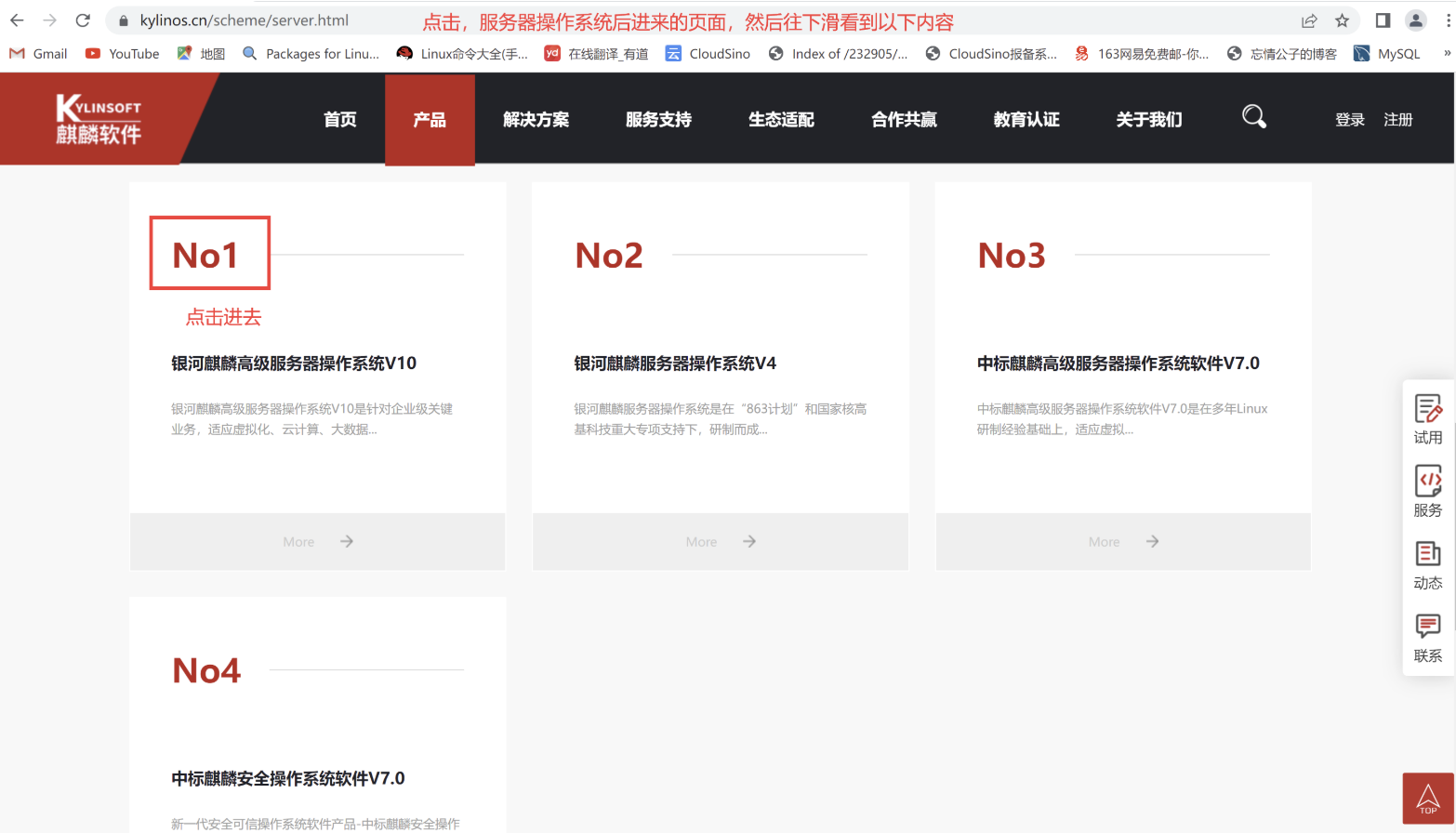Open the Gmail bookmark
The image size is (1456, 833).
(x=38, y=54)
